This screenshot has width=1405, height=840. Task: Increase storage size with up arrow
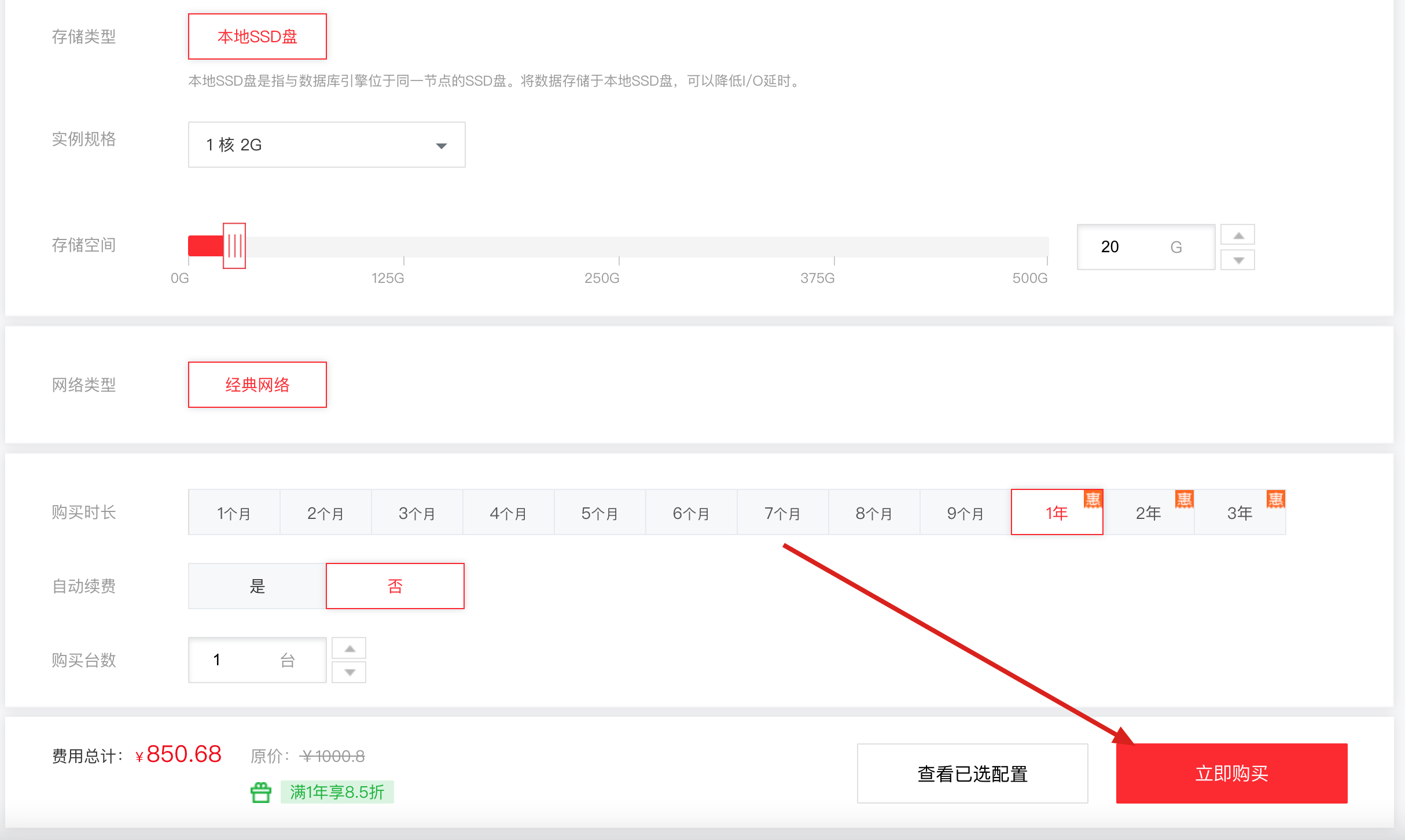[1238, 235]
